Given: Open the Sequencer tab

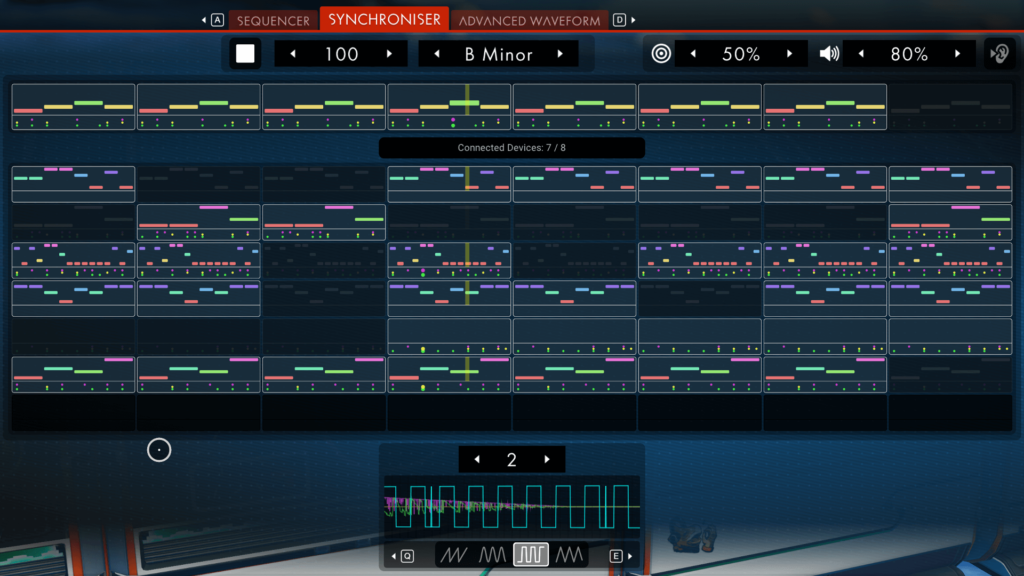Looking at the screenshot, I should coord(273,20).
